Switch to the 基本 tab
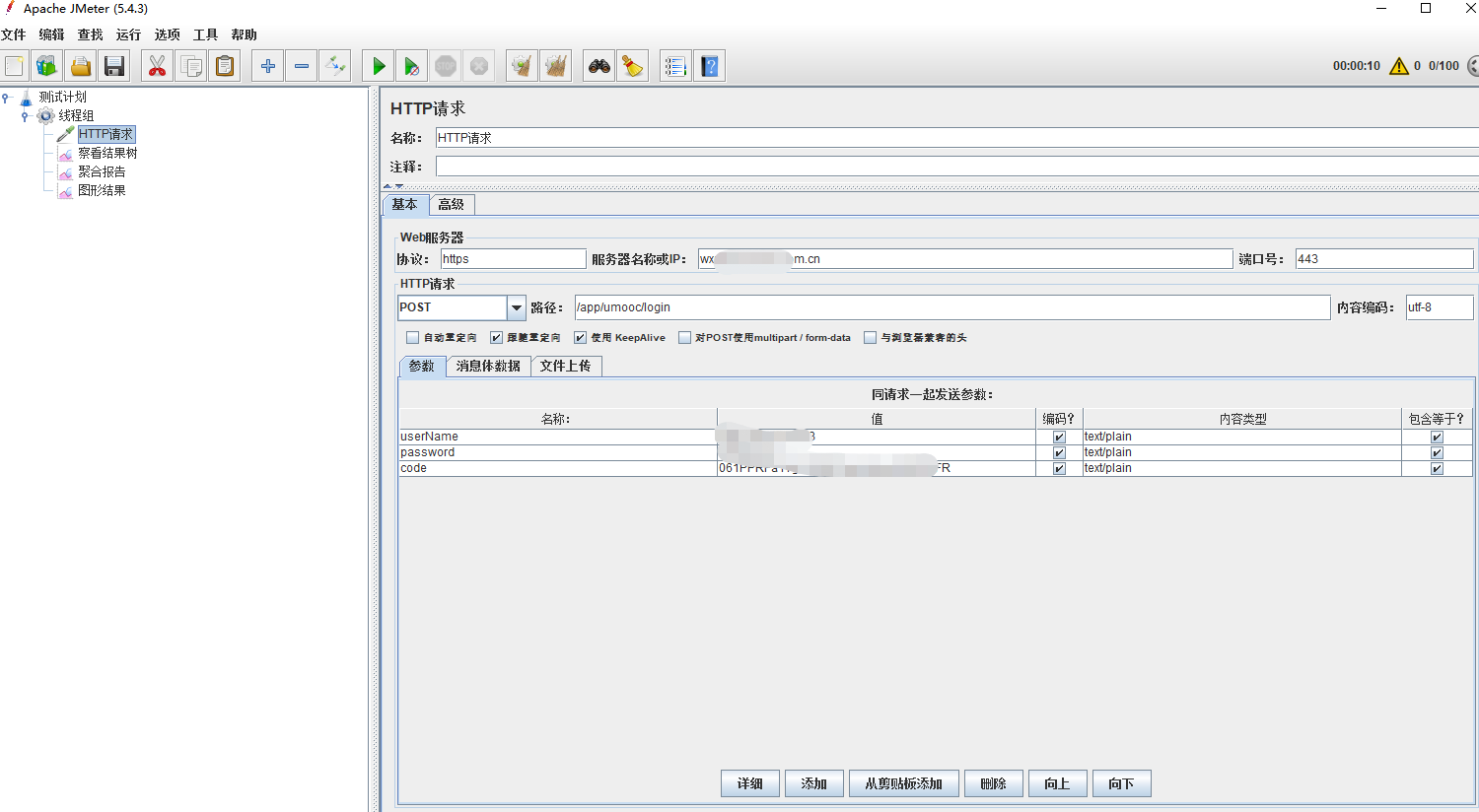The image size is (1479, 812). click(405, 204)
